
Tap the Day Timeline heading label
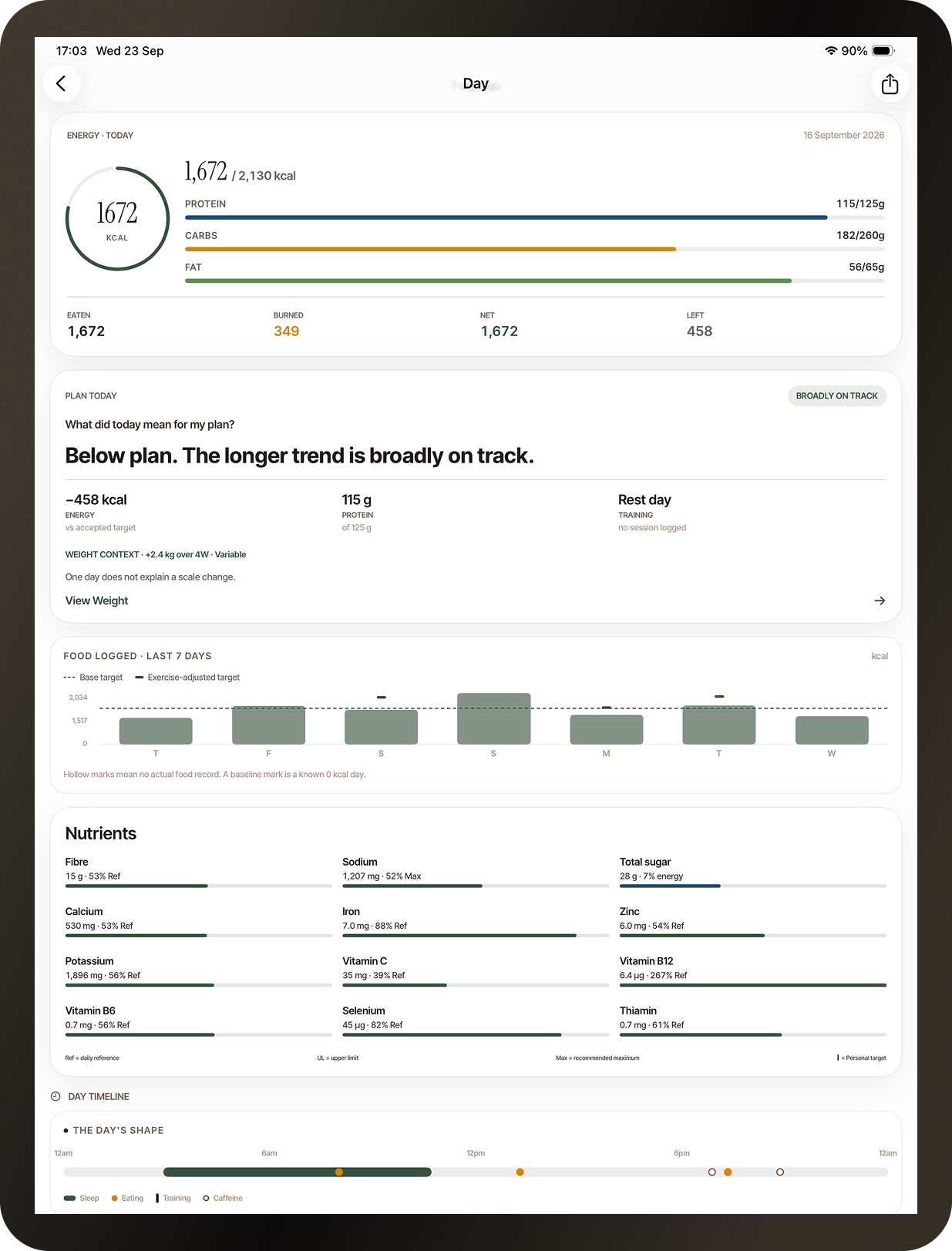click(99, 1096)
